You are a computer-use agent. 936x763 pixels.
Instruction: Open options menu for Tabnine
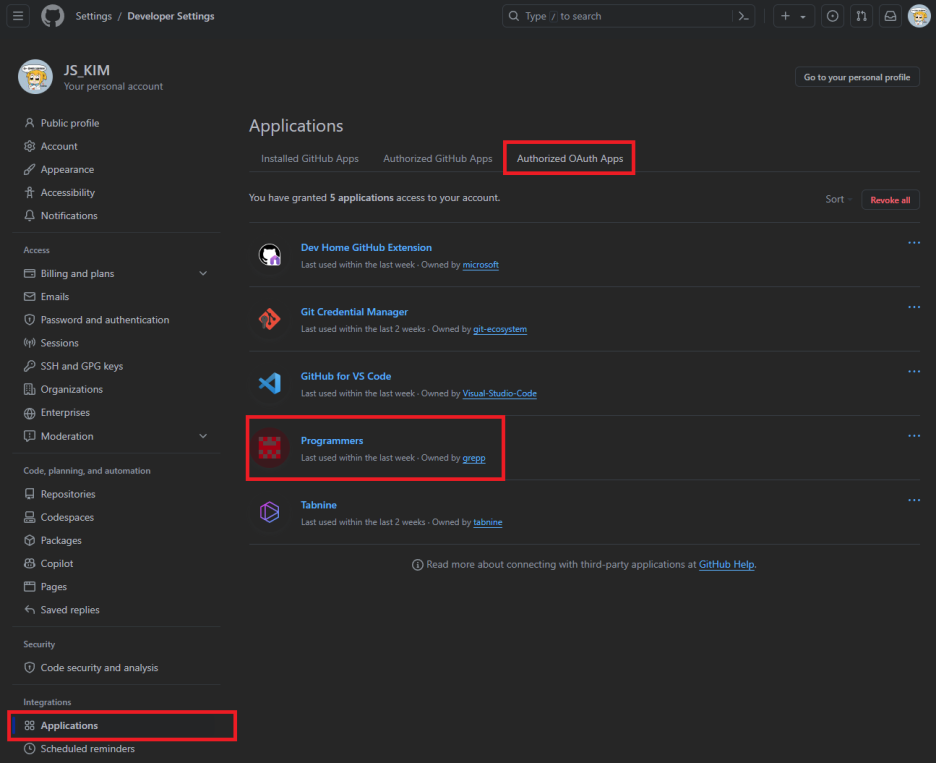(913, 500)
